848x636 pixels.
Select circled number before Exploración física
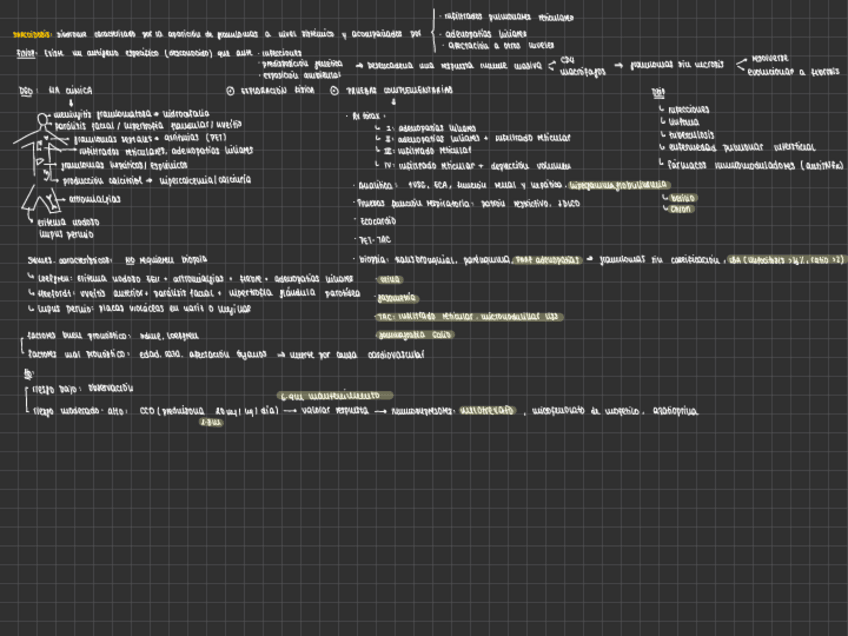(231, 90)
